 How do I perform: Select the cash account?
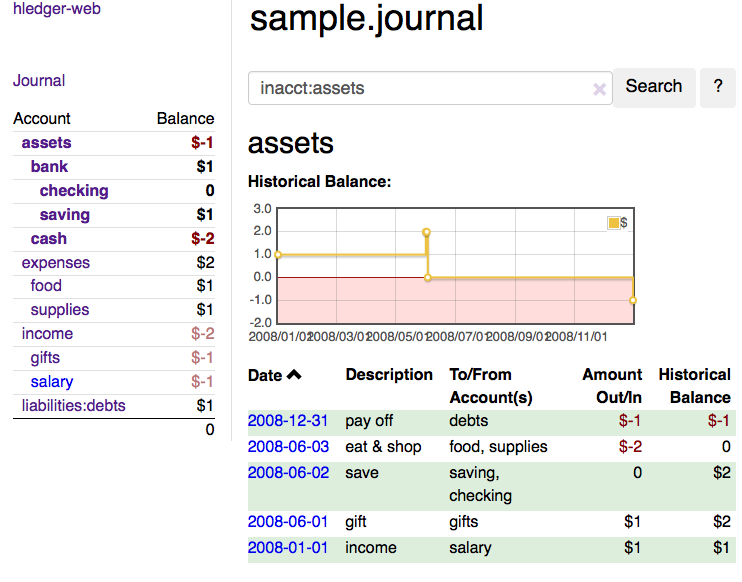49,239
